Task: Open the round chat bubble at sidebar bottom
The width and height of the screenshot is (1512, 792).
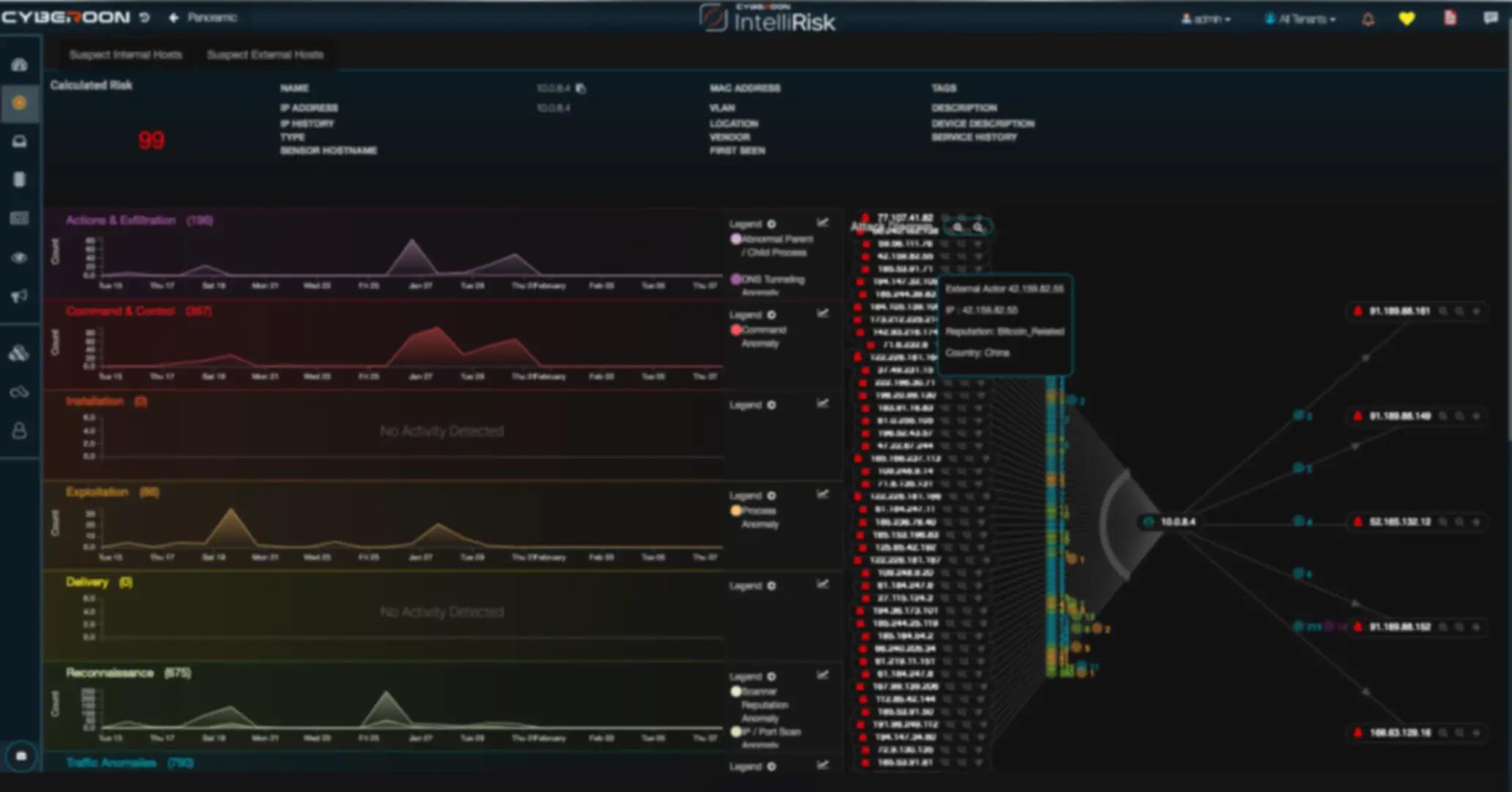Action: tap(21, 755)
